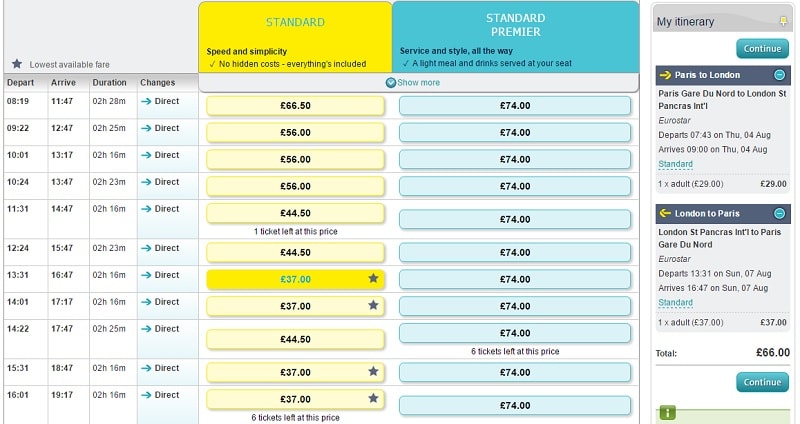Screen dimensions: 800x424
Task: Click the bottom Continue button below Total
Action: coord(762,382)
